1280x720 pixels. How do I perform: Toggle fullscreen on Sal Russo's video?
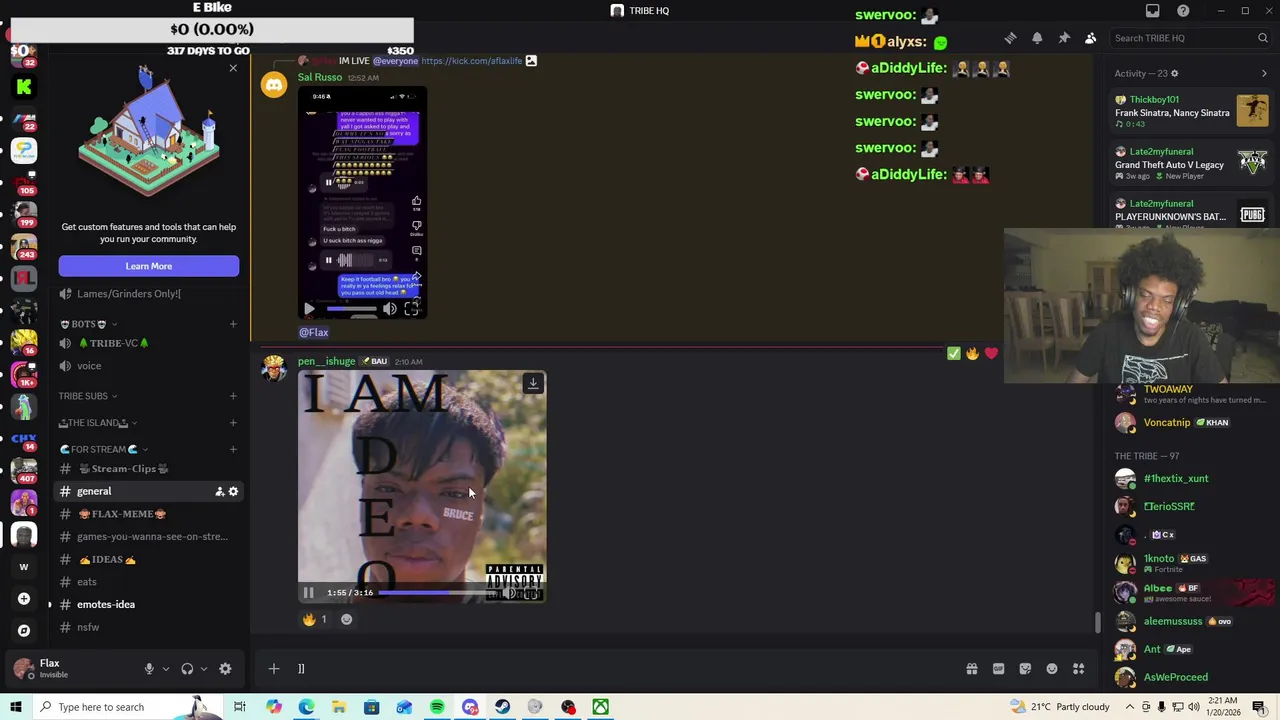click(411, 309)
